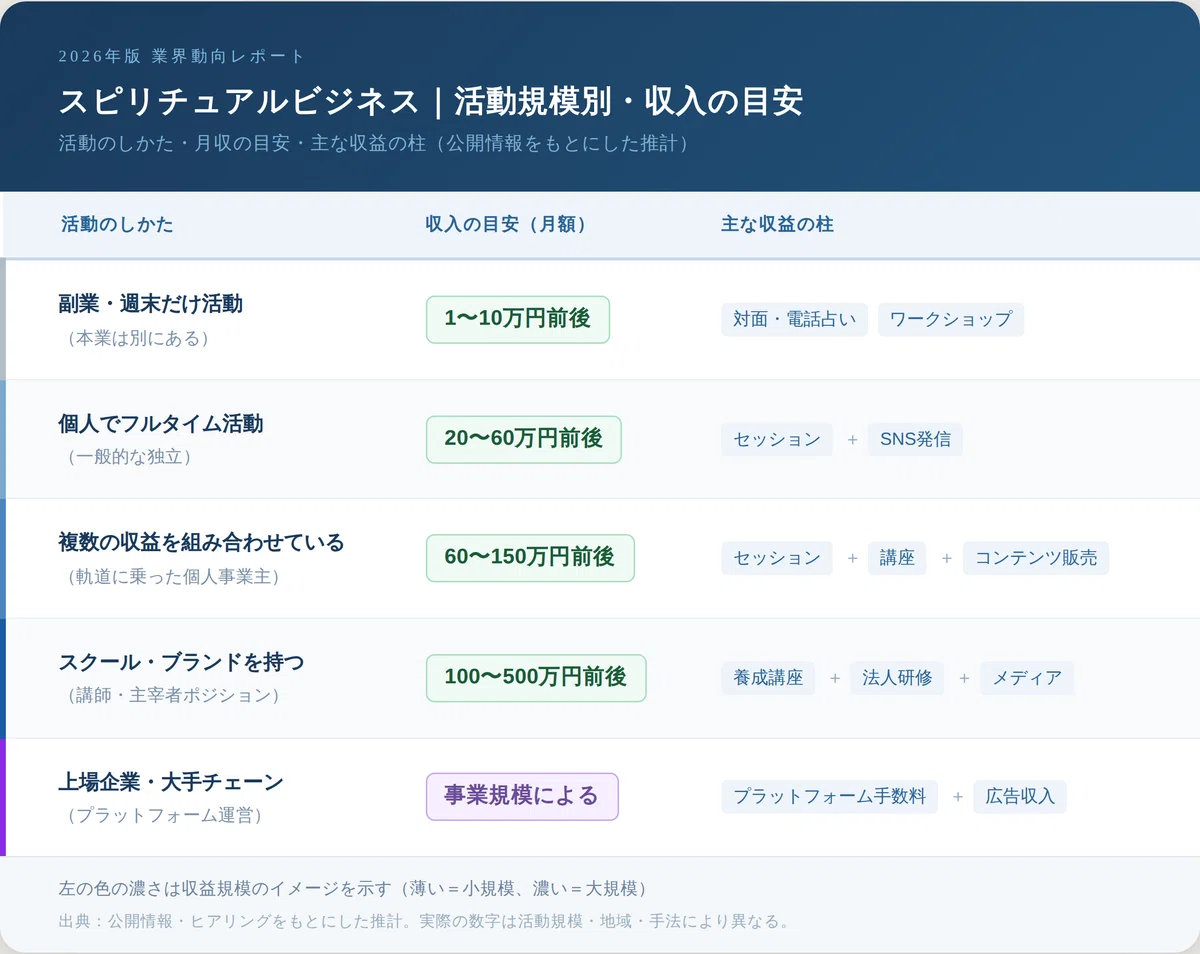
Task: Select the 20〜60万円前後 income badge
Action: point(524,439)
